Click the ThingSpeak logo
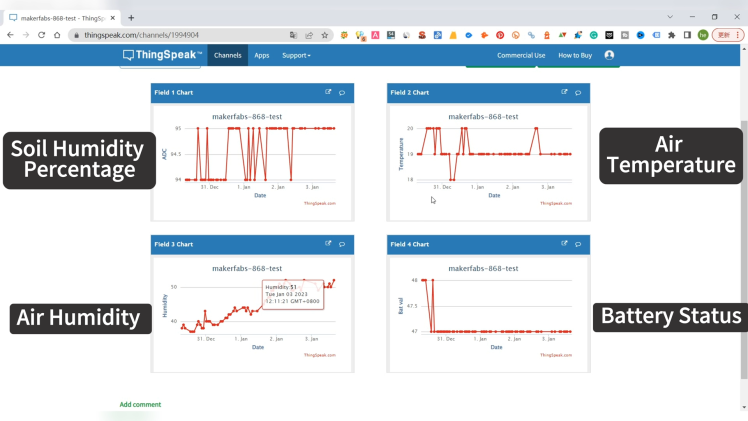748x421 pixels. click(162, 55)
